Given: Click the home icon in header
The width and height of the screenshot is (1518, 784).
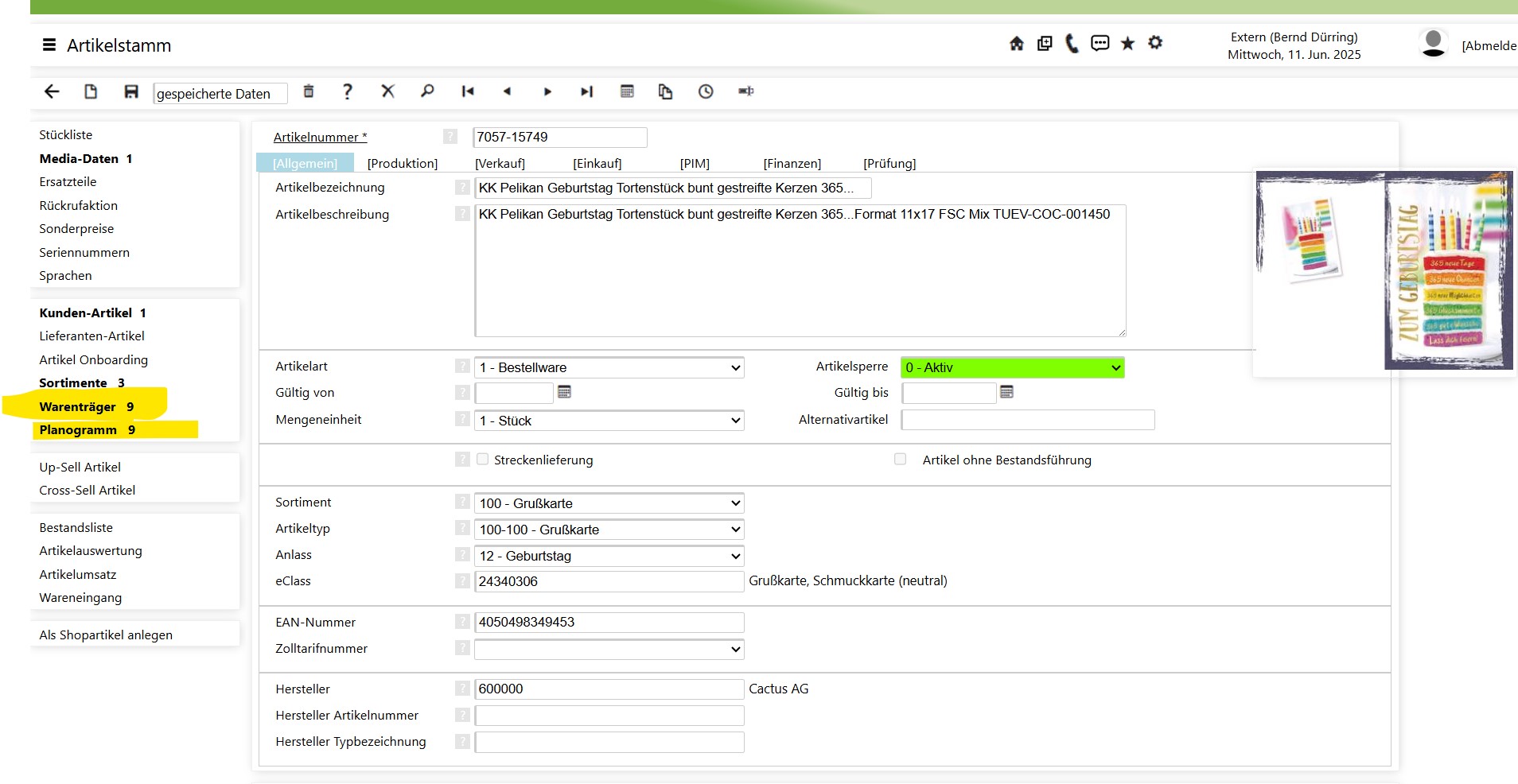Looking at the screenshot, I should 1017,44.
